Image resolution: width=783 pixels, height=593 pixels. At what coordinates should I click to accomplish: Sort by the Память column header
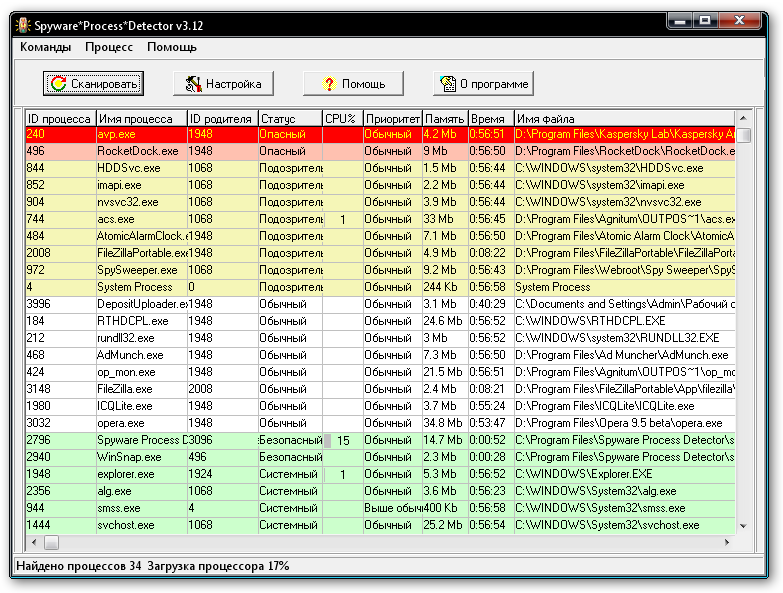[x=444, y=119]
